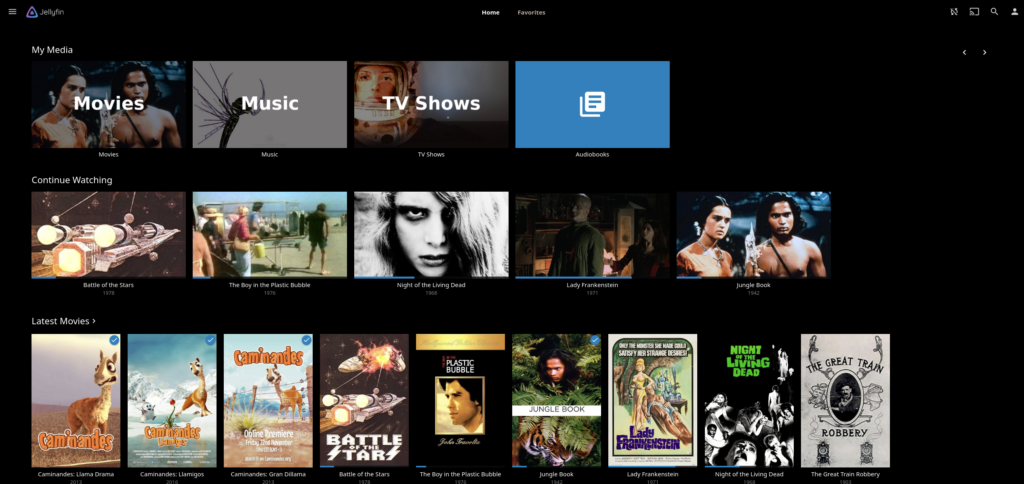Viewport: 1024px width, 484px height.
Task: Open the TV Shows library card
Action: click(431, 105)
